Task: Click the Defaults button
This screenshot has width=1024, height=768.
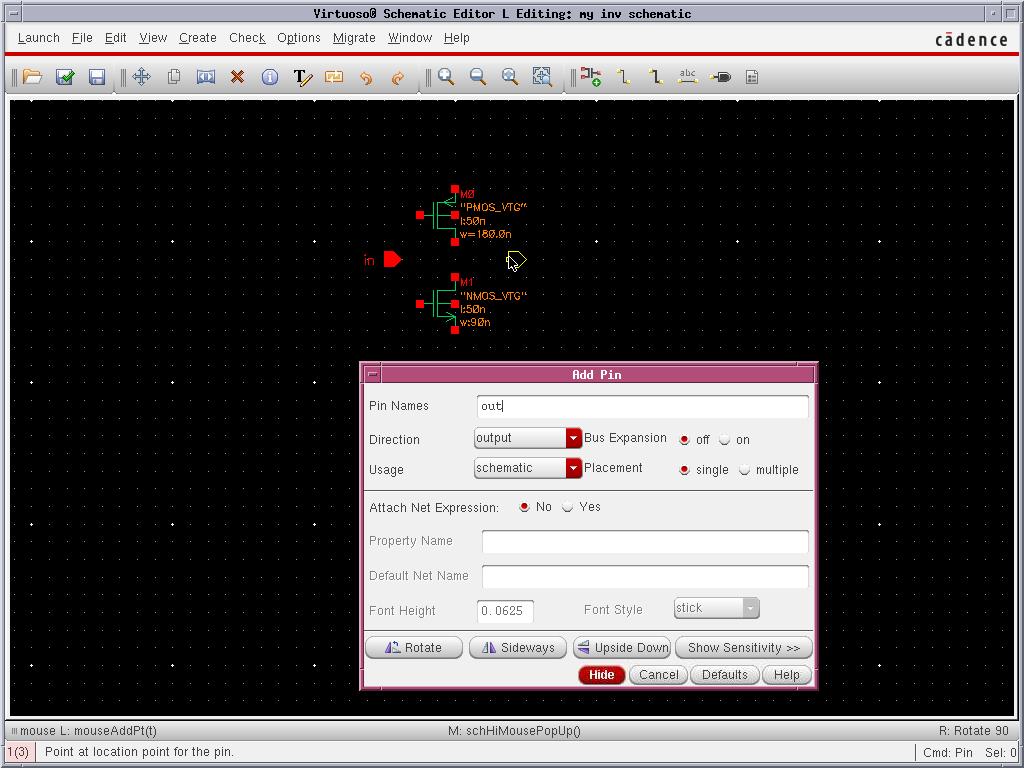Action: [724, 675]
